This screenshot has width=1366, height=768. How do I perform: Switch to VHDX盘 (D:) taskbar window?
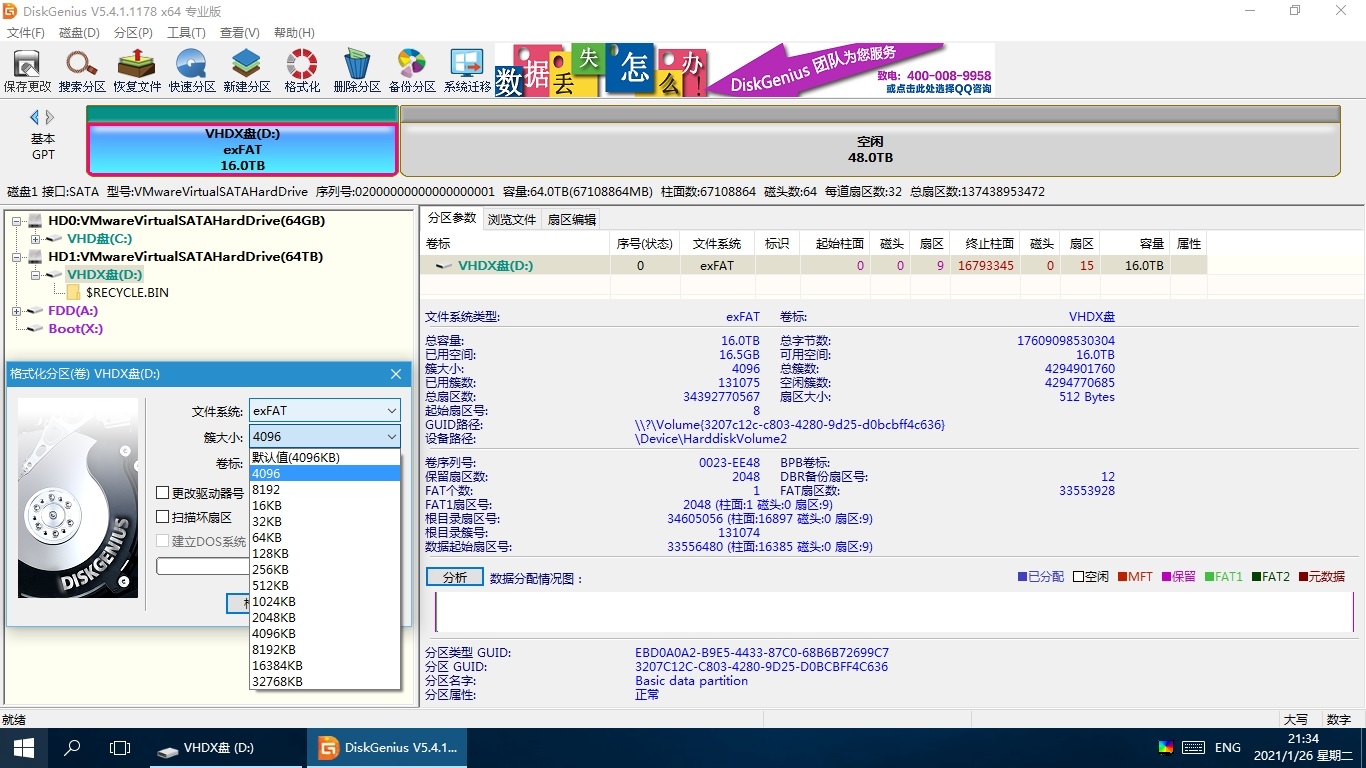(228, 748)
